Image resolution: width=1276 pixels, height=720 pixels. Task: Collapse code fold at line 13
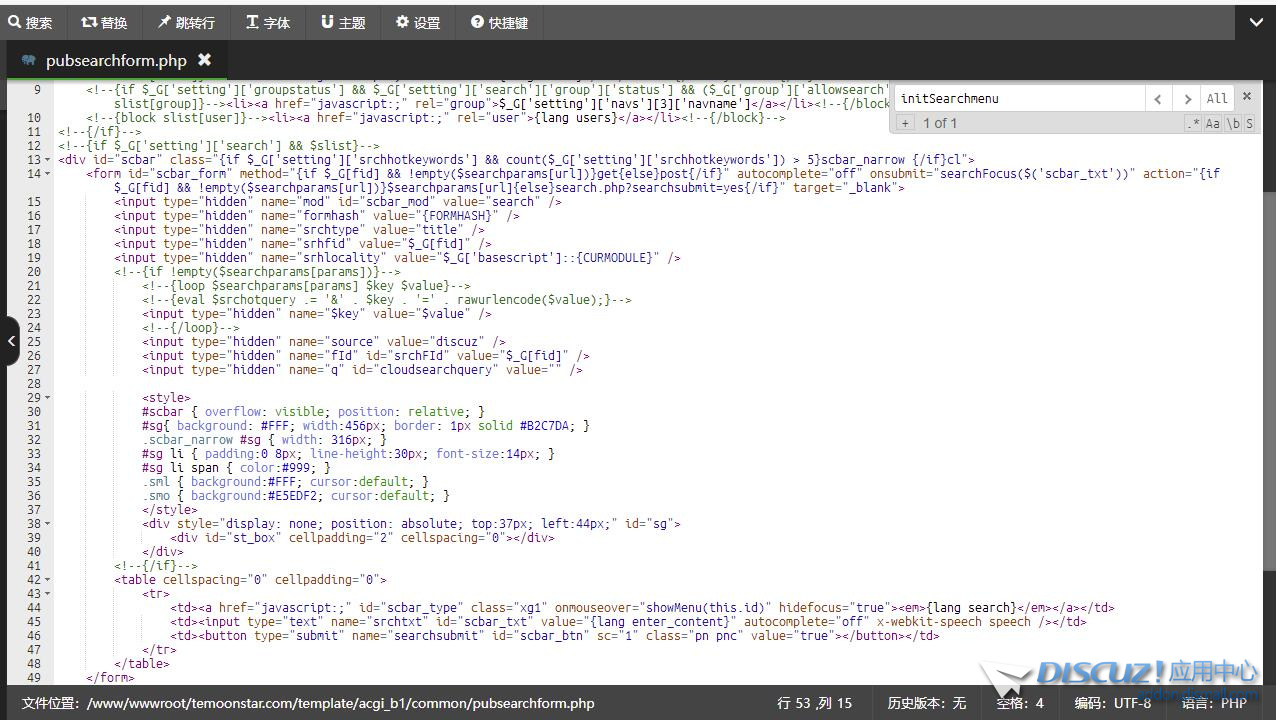click(47, 160)
